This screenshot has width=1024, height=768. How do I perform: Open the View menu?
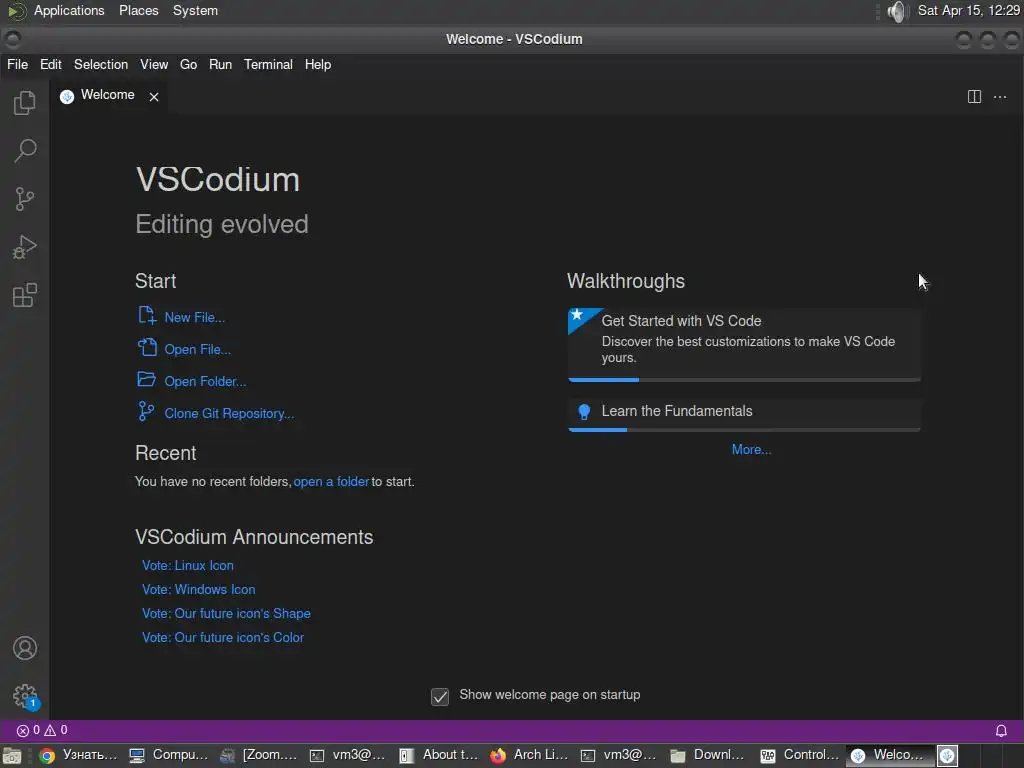(x=154, y=65)
